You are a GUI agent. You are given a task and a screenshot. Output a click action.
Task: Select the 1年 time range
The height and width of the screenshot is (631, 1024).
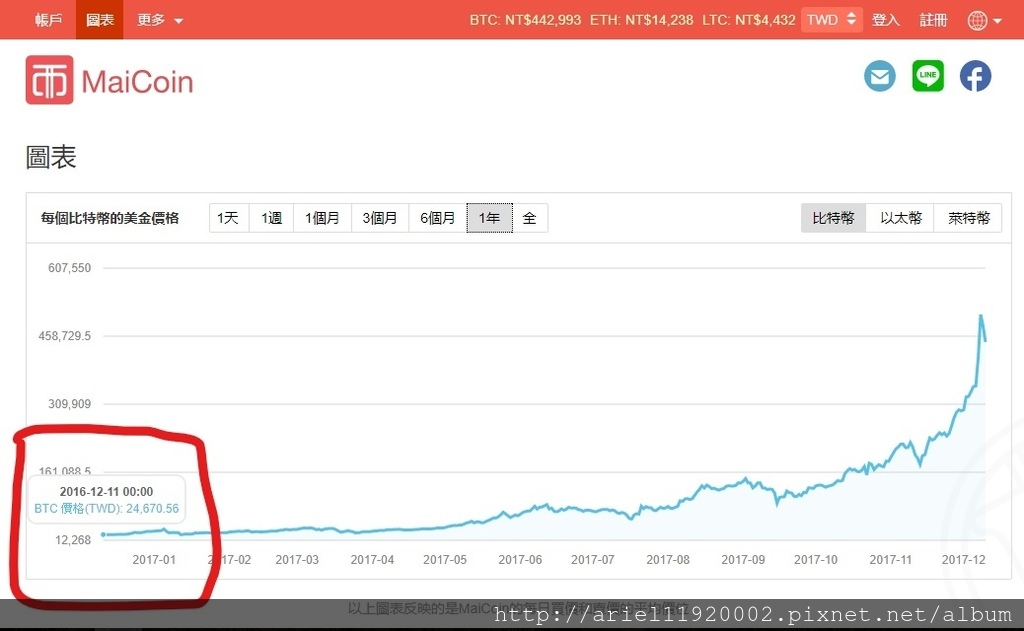489,218
